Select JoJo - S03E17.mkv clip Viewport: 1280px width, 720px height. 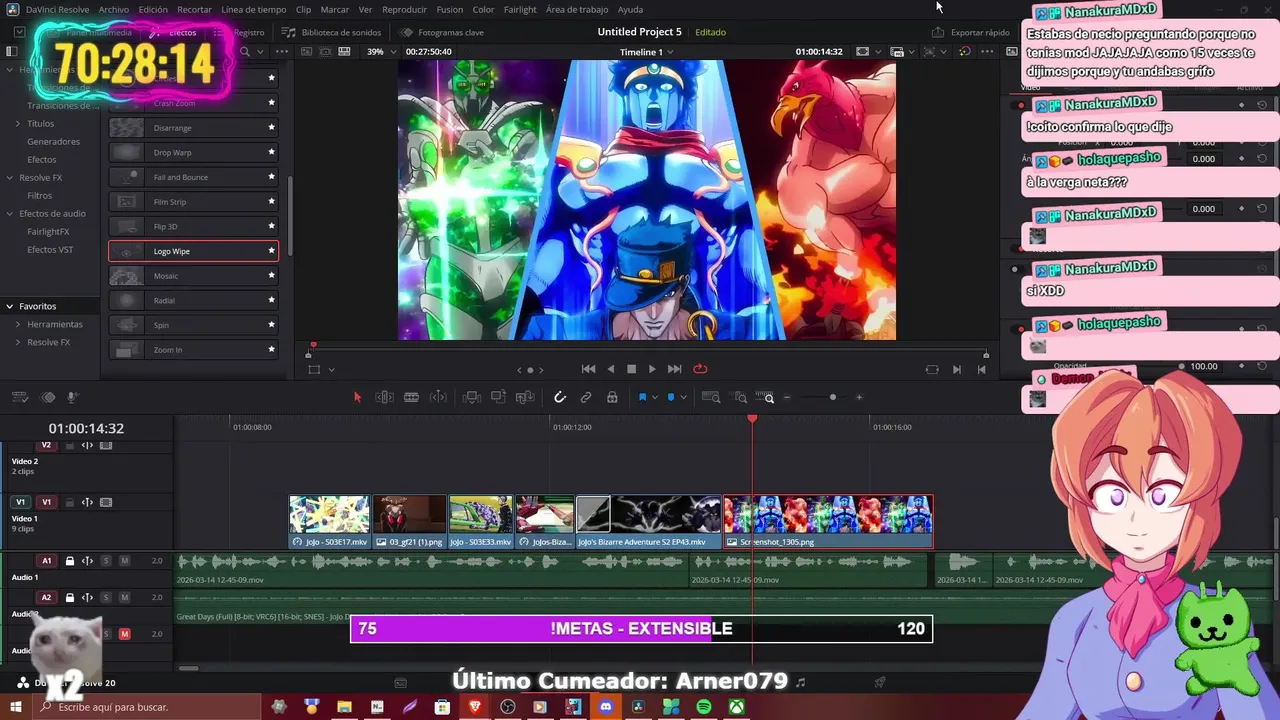coord(329,522)
